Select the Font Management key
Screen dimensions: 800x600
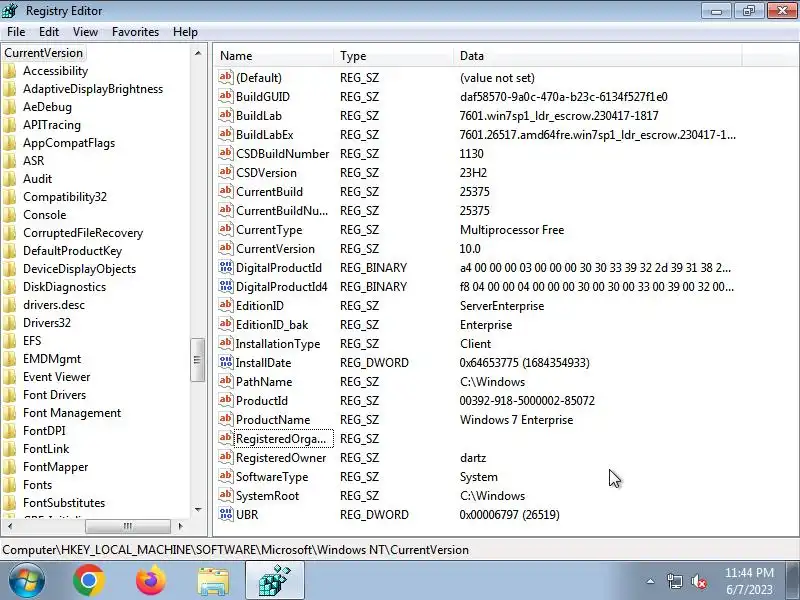tap(72, 413)
